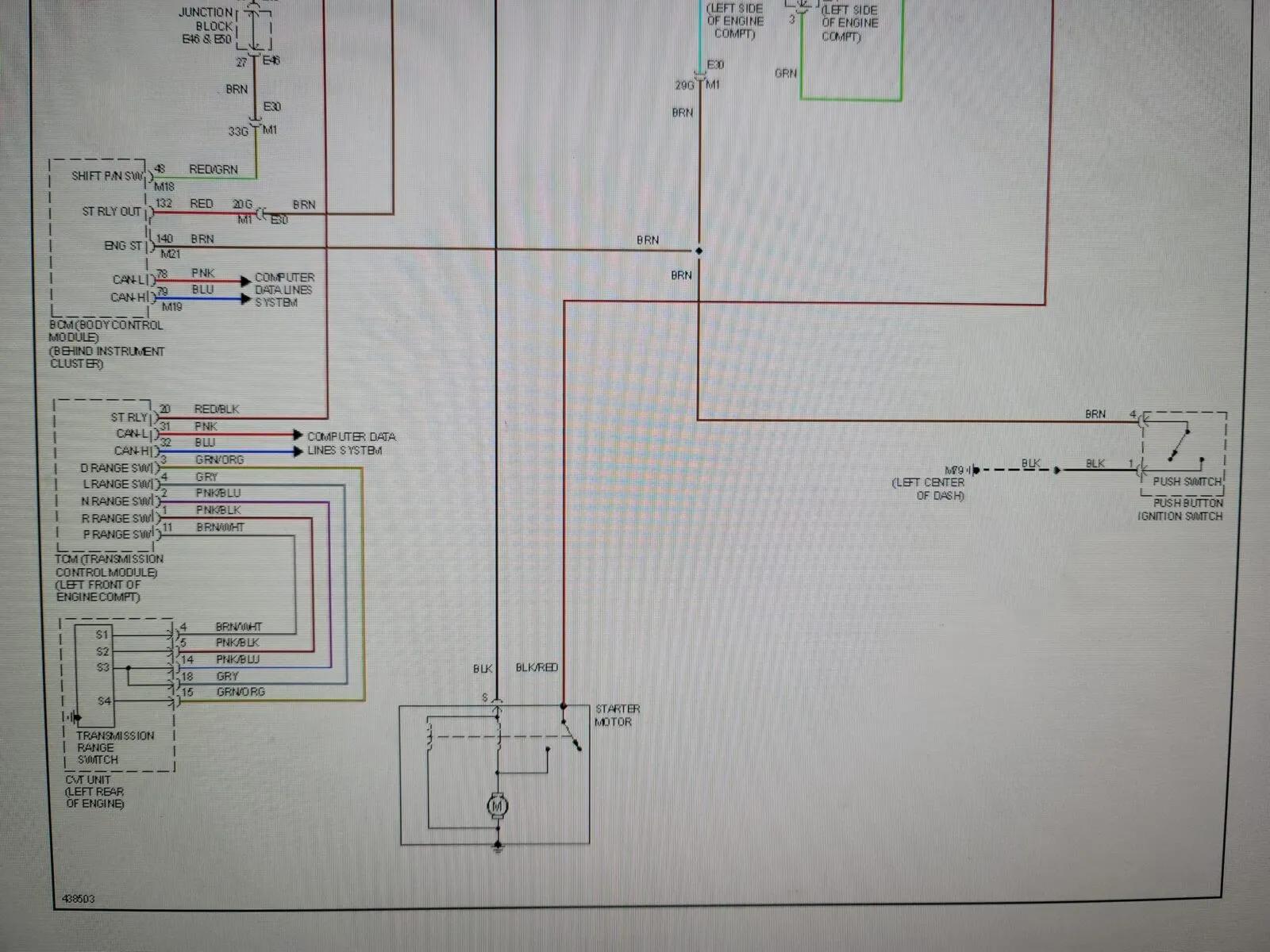The height and width of the screenshot is (952, 1270).
Task: Click the PUSH SWITCH label
Action: point(1187,482)
